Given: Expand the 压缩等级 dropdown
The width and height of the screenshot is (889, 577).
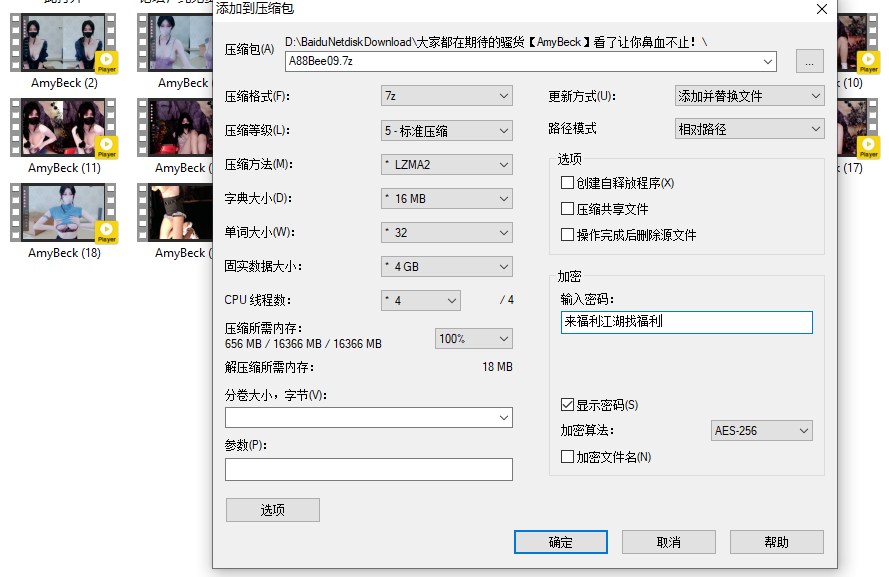Looking at the screenshot, I should pos(447,130).
